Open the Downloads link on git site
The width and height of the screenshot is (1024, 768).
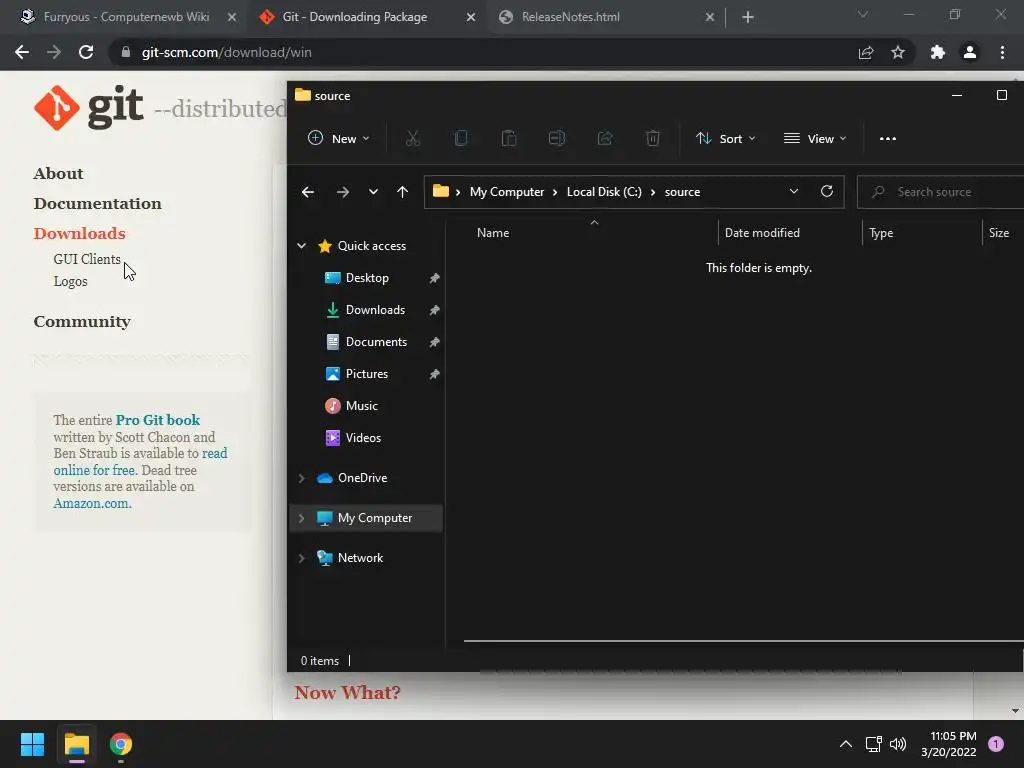[x=80, y=234]
